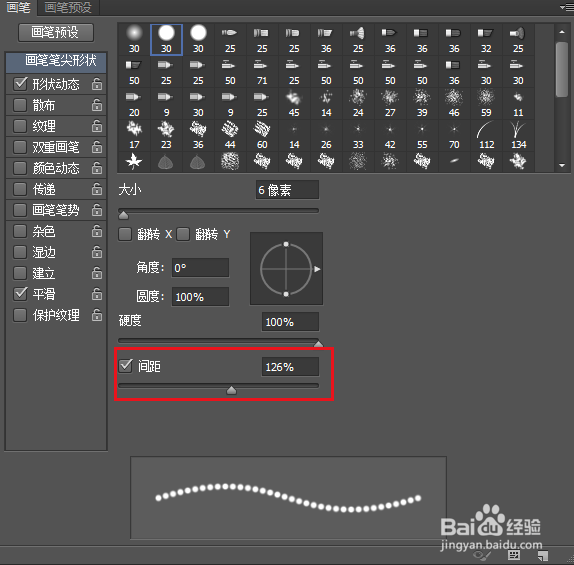
Task: Toggle the 间距 spacing checkbox
Action: [x=126, y=366]
